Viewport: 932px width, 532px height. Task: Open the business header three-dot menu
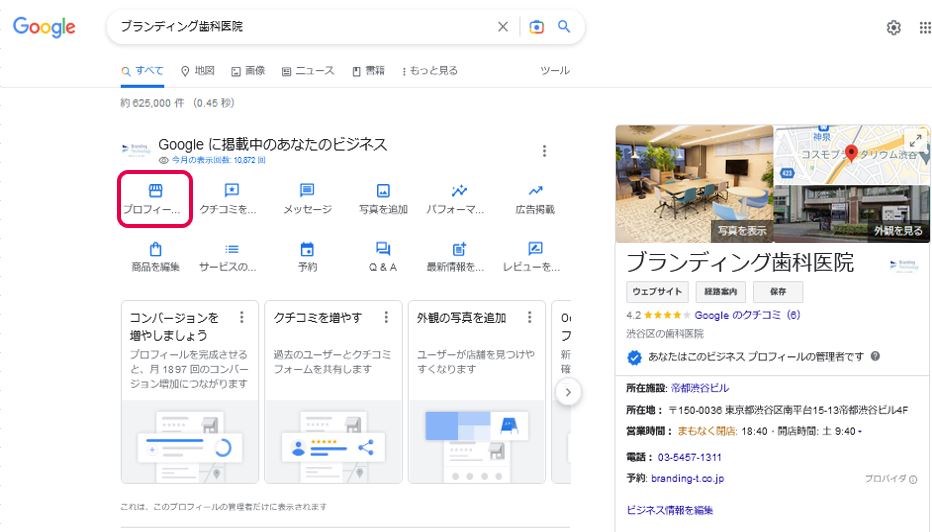tap(544, 151)
